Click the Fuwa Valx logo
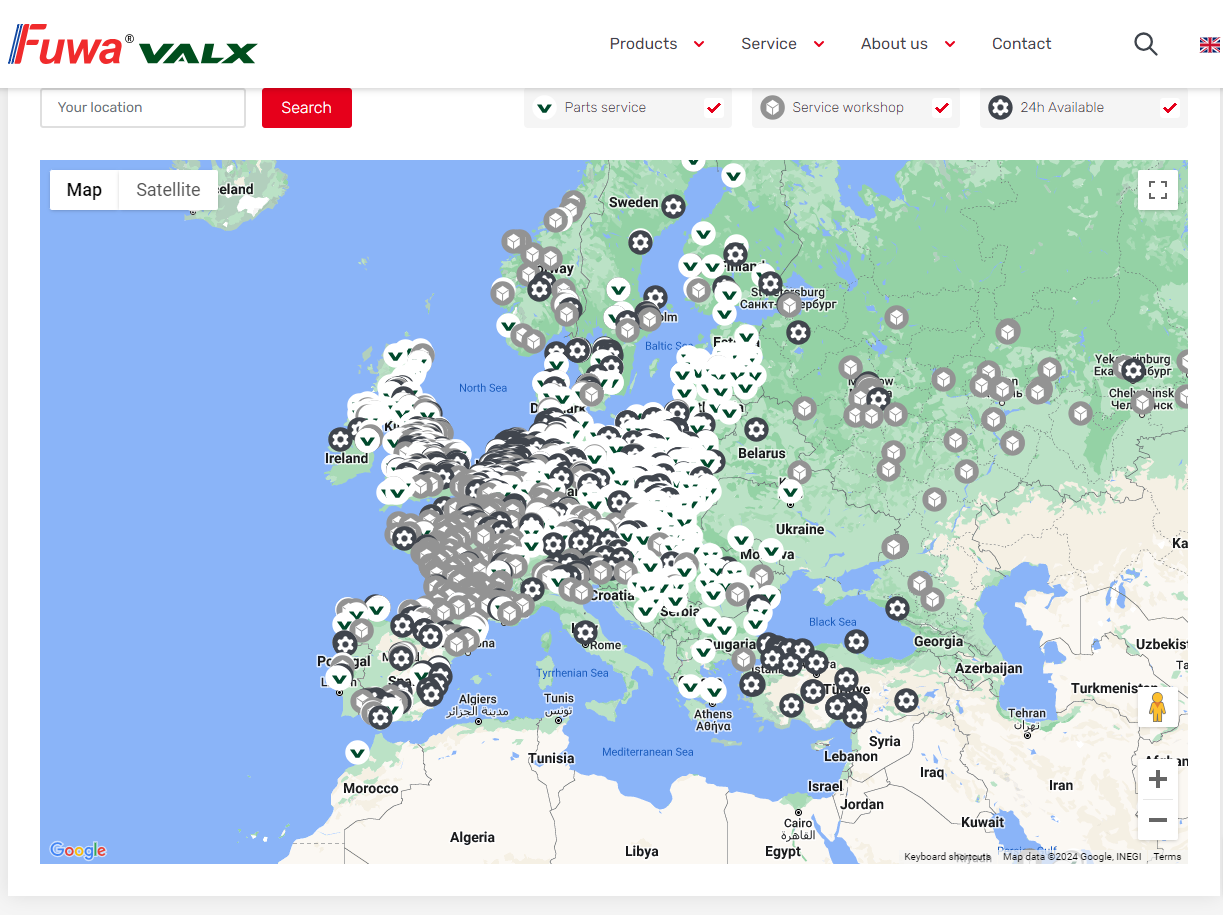The width and height of the screenshot is (1223, 915). 133,43
